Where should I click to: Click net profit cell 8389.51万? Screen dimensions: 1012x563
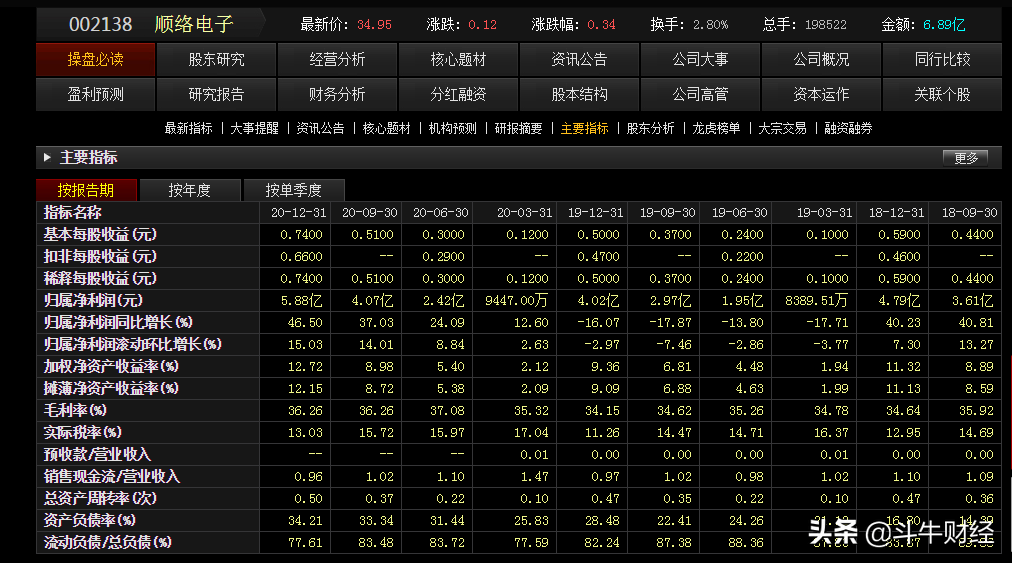coord(816,301)
